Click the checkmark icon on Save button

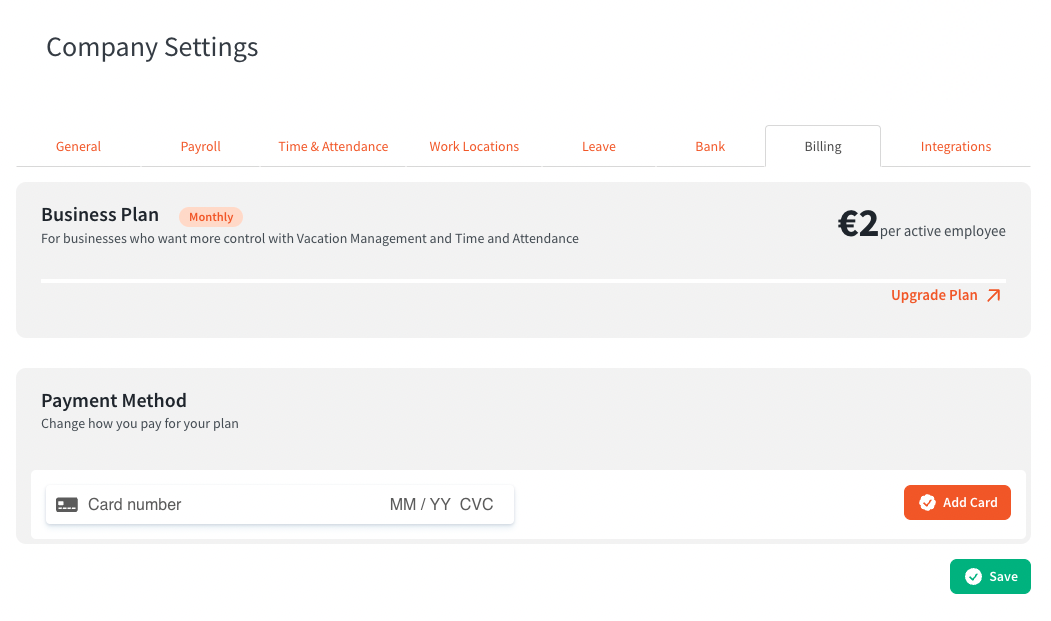[973, 577]
